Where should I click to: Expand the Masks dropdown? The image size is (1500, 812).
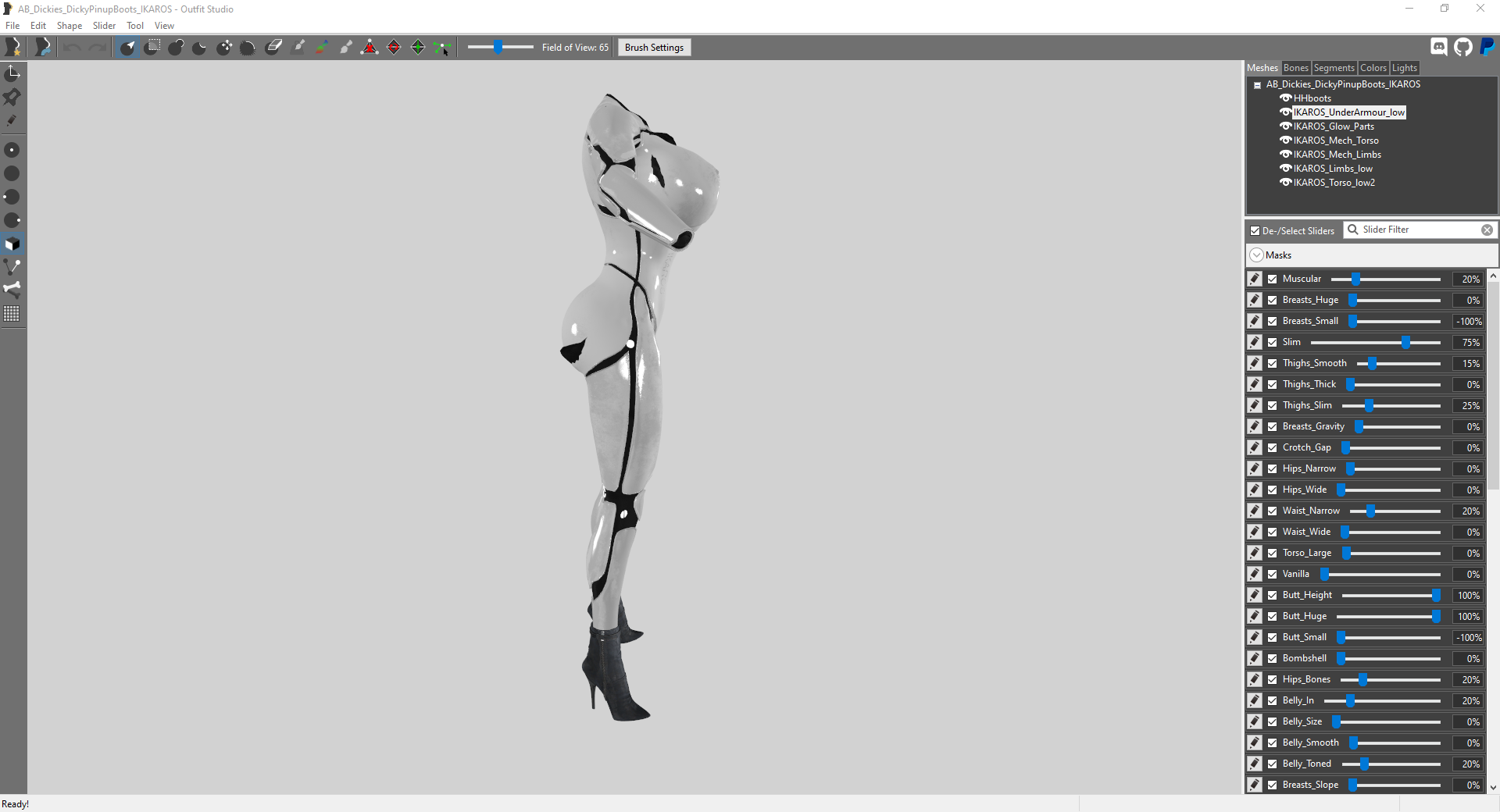pos(1256,255)
